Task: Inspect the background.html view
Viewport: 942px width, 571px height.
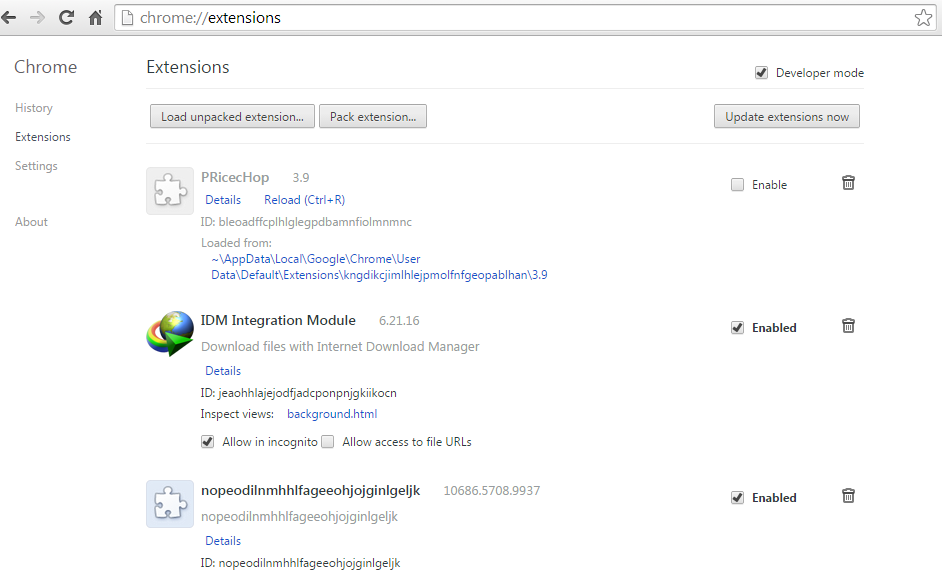Action: click(332, 414)
